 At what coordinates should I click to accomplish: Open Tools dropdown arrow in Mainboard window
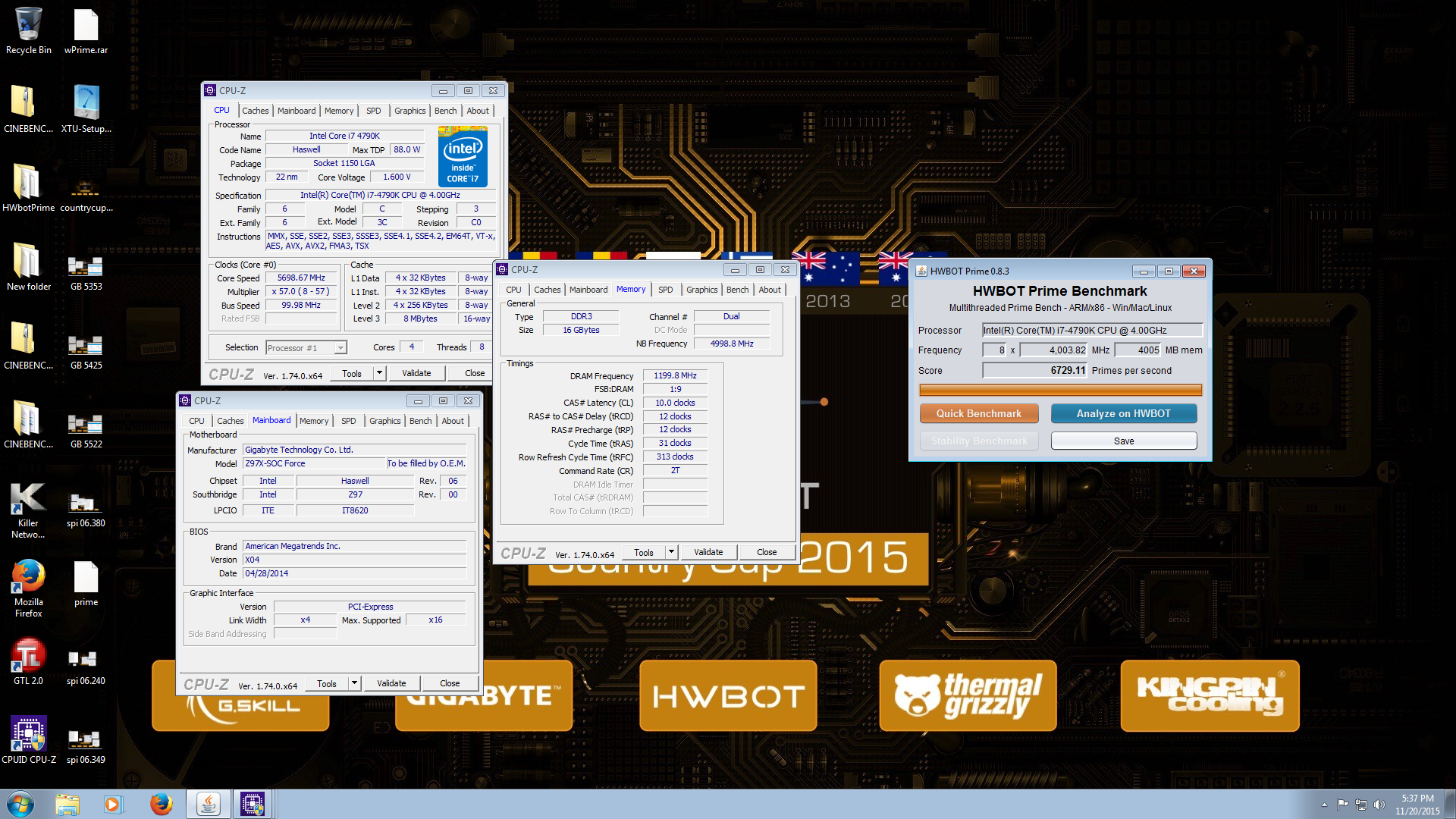click(x=354, y=683)
